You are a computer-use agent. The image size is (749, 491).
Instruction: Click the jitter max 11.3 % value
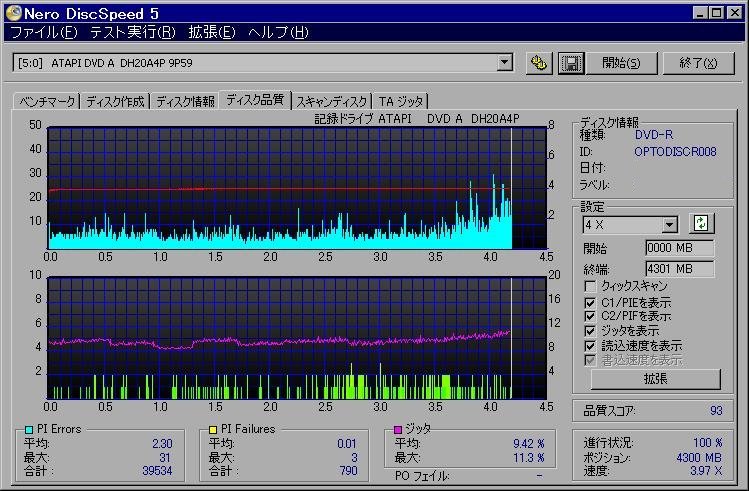coord(529,458)
